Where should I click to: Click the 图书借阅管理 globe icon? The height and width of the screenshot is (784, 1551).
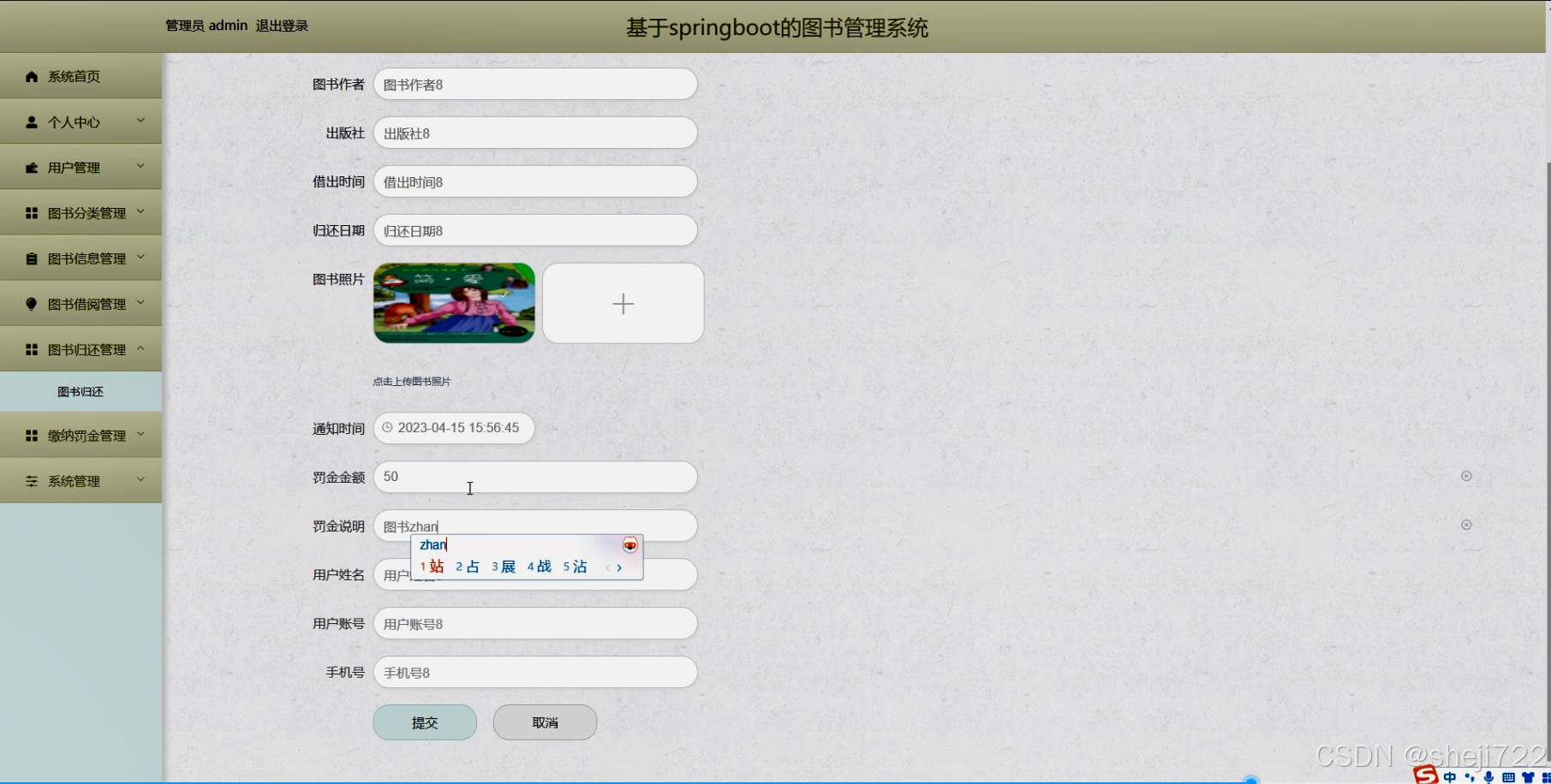pos(32,303)
